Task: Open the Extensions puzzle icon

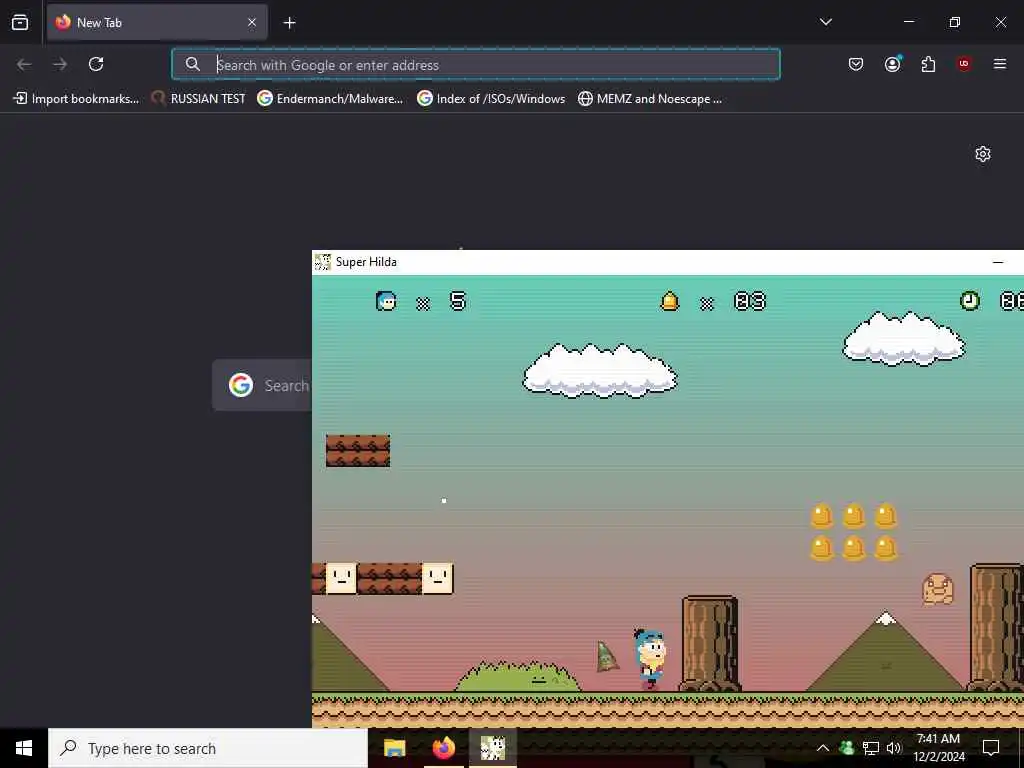Action: point(928,64)
